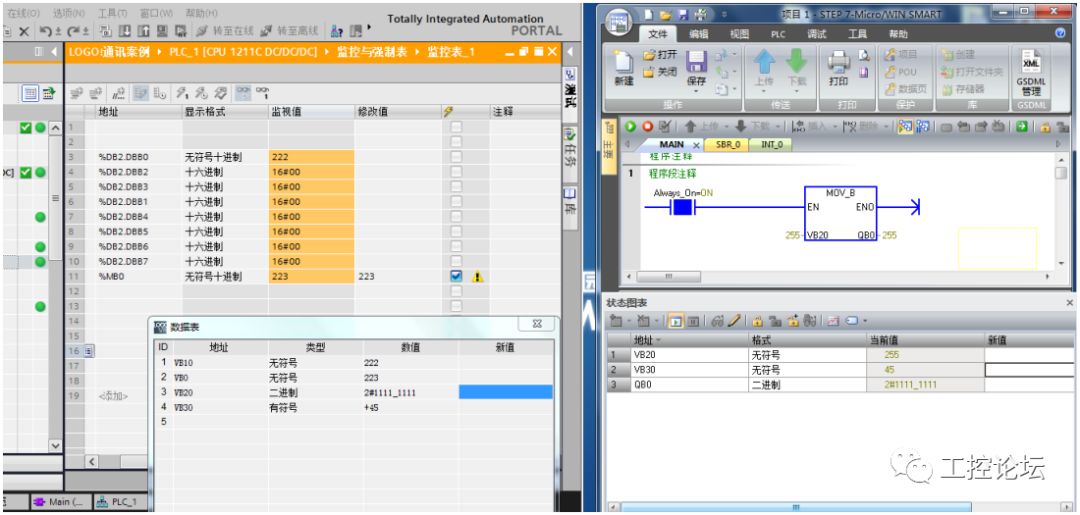
Task: Click the quick-access save icon in STEP 7 title bar
Action: tap(683, 14)
